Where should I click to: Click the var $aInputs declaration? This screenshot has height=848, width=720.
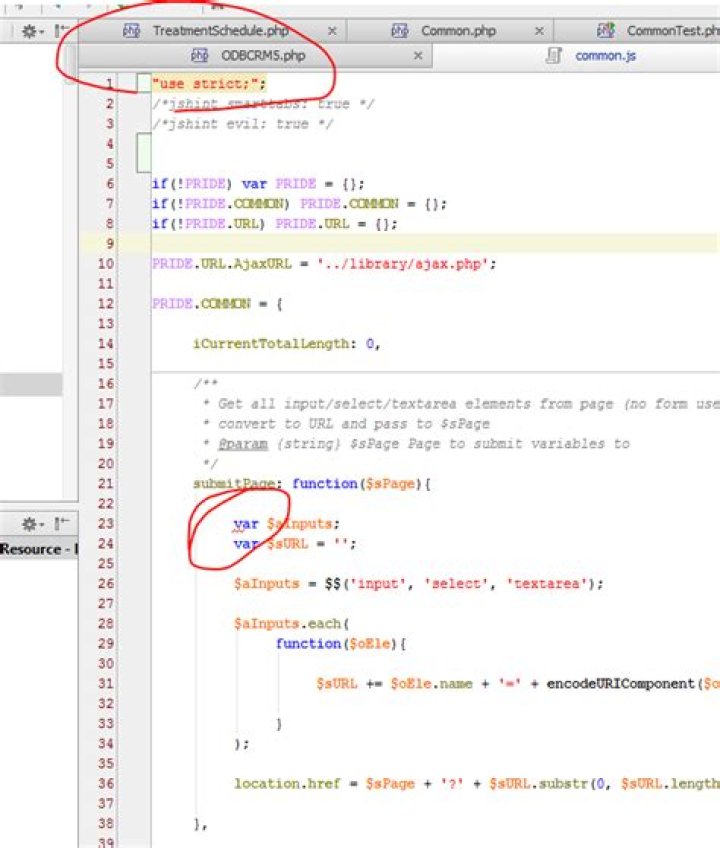[286, 524]
